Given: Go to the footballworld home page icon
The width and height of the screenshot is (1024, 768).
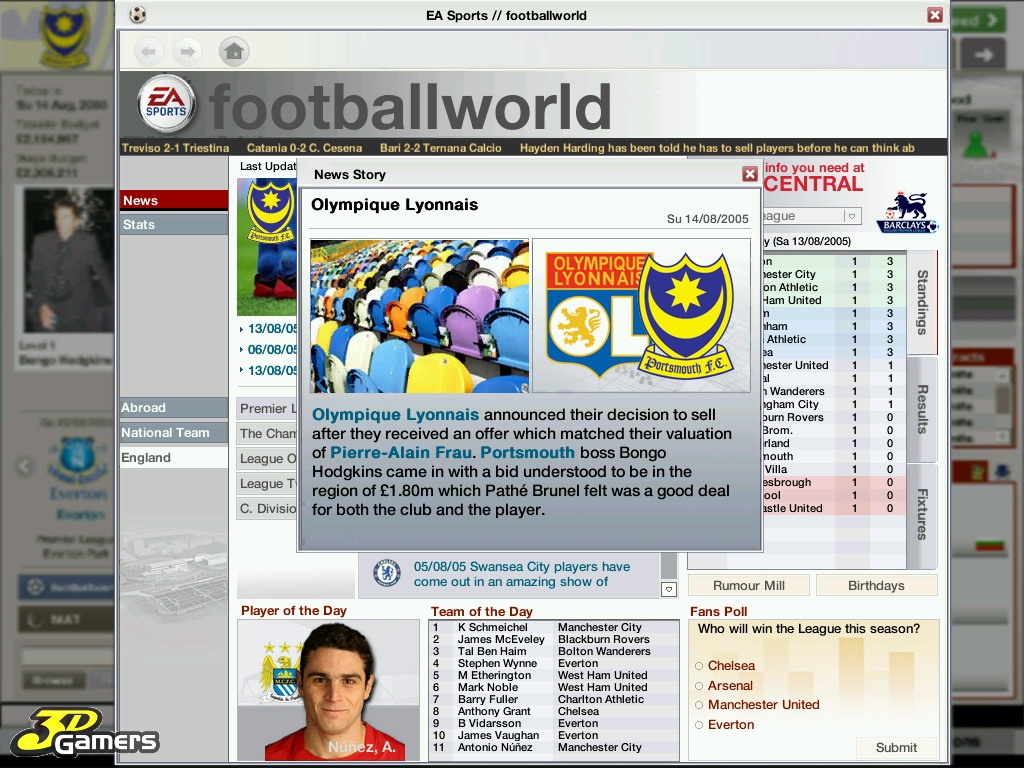Looking at the screenshot, I should click(x=233, y=50).
